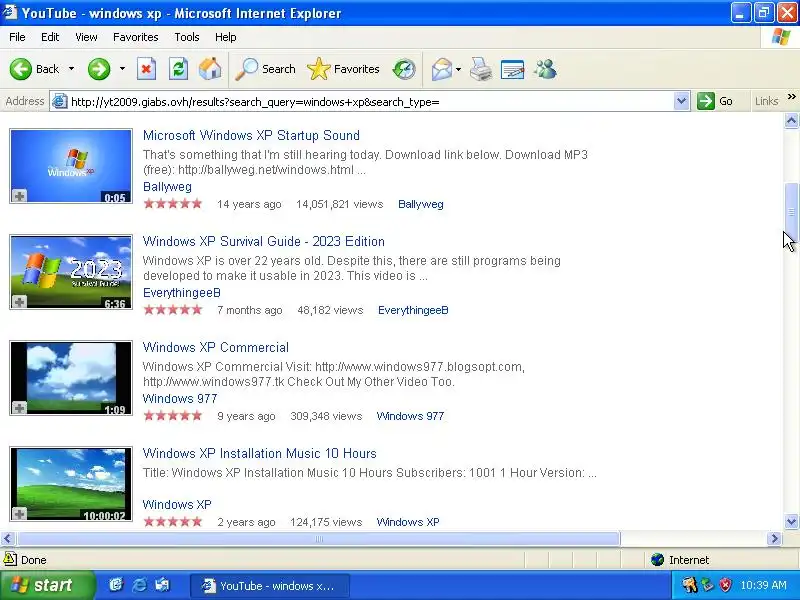This screenshot has width=800, height=600.
Task: Click the Windows flag logo throbber
Action: click(x=781, y=37)
